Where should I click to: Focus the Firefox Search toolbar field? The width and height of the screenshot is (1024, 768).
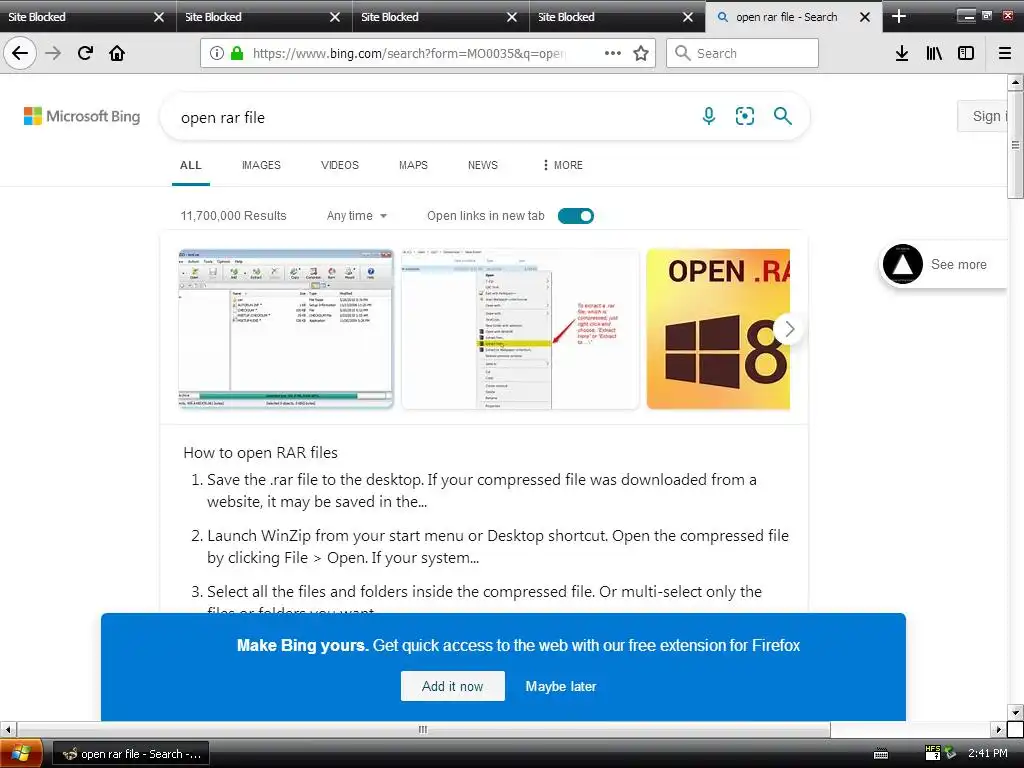click(742, 53)
